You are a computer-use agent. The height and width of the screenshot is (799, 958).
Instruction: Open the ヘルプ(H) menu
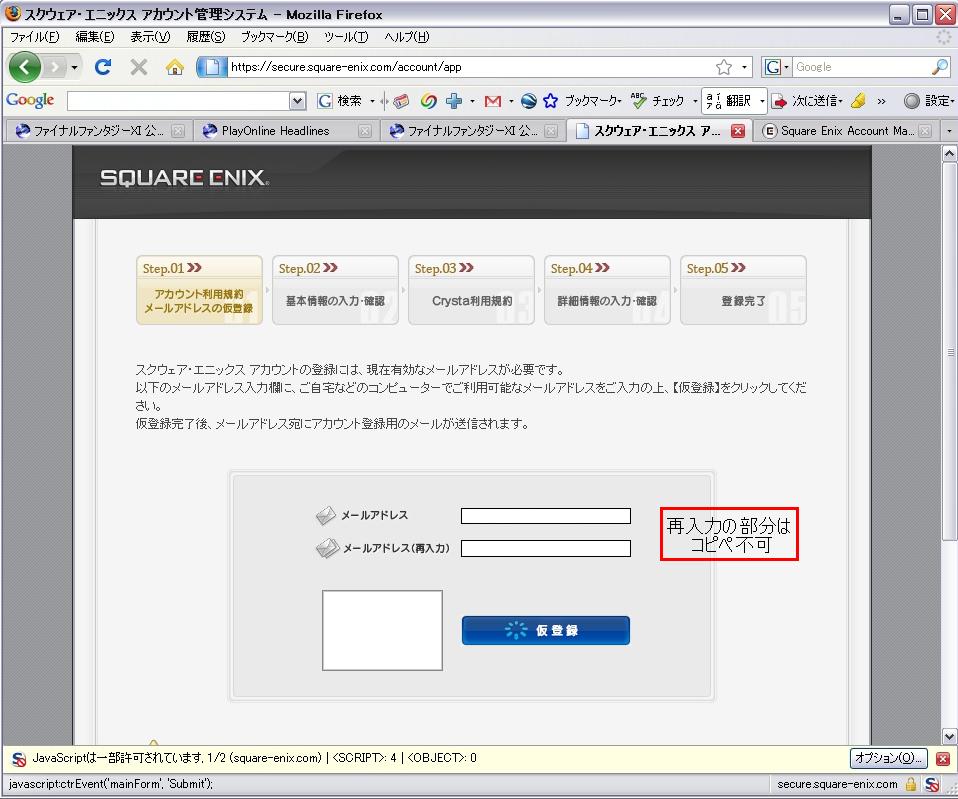(x=407, y=37)
